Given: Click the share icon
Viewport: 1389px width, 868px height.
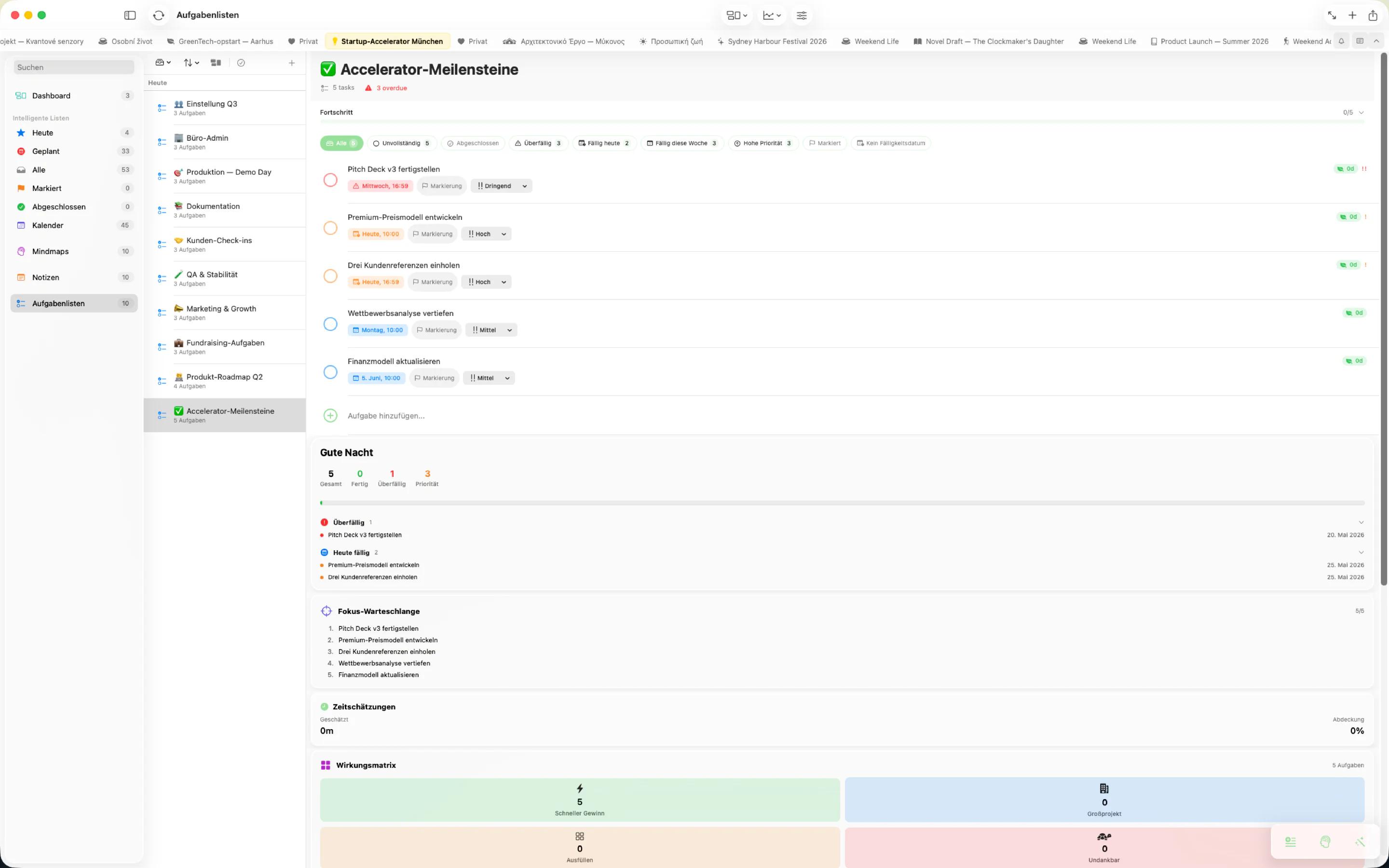Looking at the screenshot, I should pyautogui.click(x=1373, y=15).
